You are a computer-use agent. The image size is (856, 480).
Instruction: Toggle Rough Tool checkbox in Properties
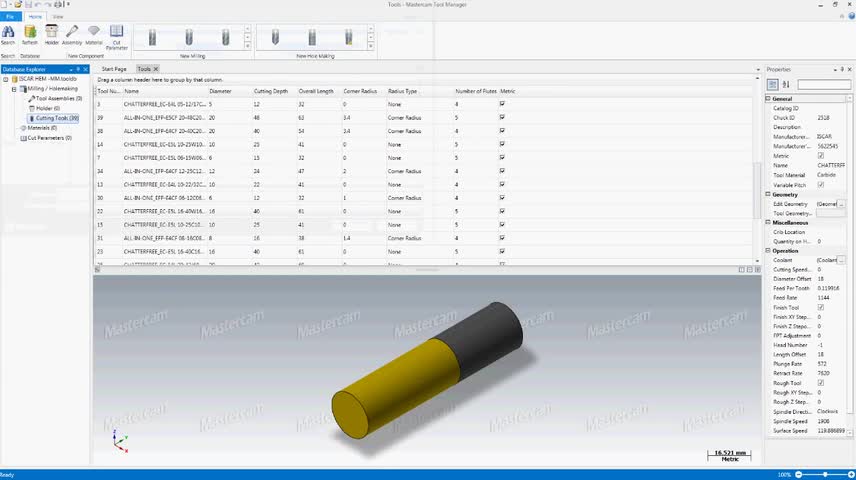click(x=821, y=383)
